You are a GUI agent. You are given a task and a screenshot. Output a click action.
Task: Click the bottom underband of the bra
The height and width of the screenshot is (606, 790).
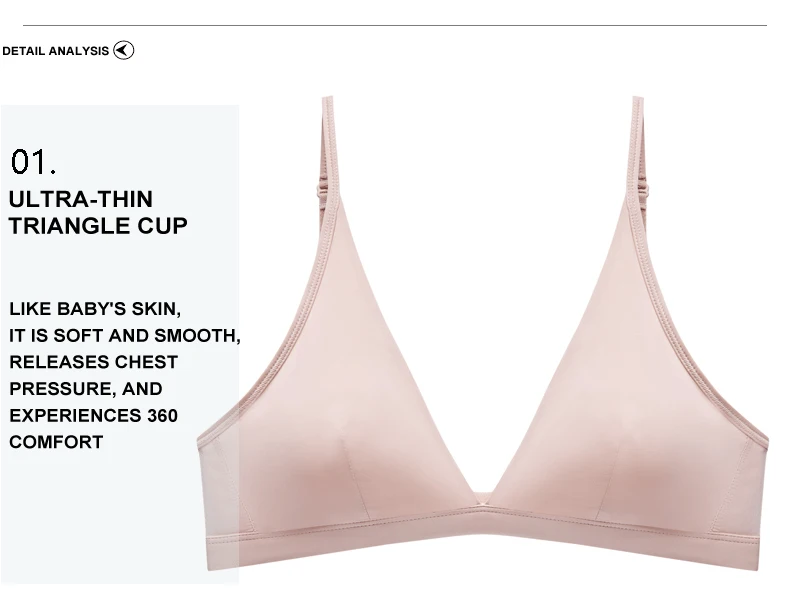483,542
